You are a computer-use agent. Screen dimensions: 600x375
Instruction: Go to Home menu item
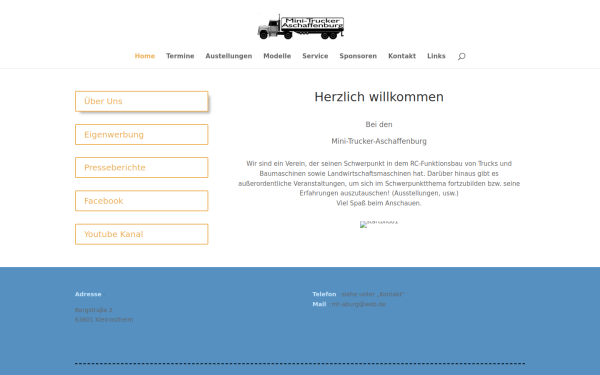tap(145, 56)
